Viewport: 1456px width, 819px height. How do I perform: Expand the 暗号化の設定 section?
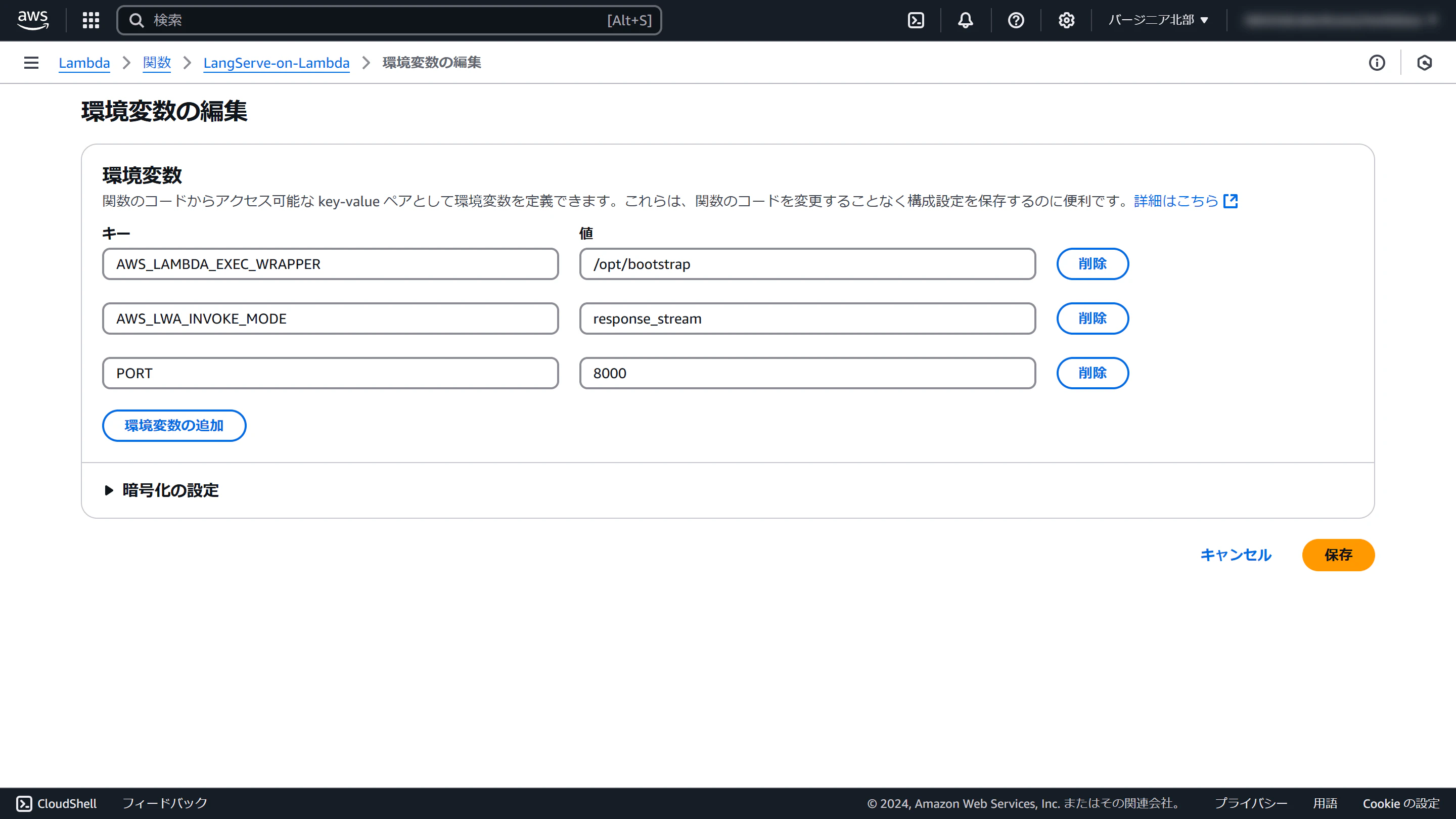tap(162, 490)
